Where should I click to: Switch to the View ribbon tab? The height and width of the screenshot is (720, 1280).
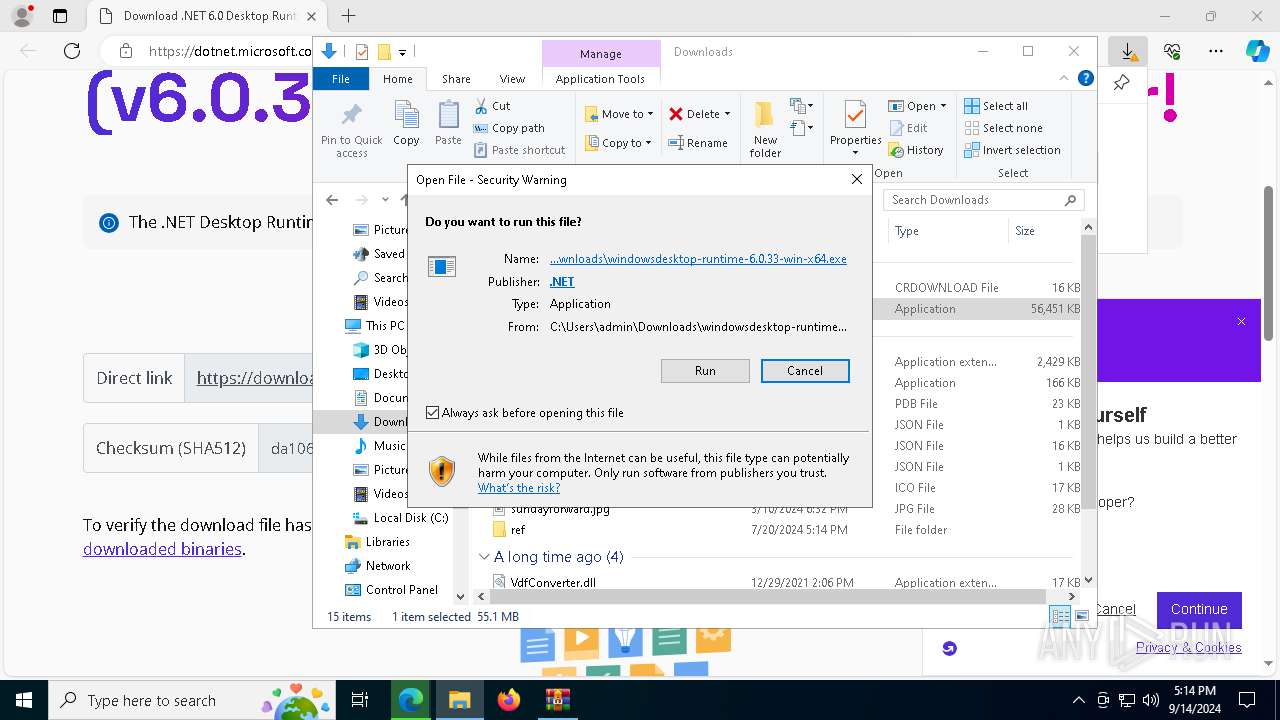[x=512, y=79]
